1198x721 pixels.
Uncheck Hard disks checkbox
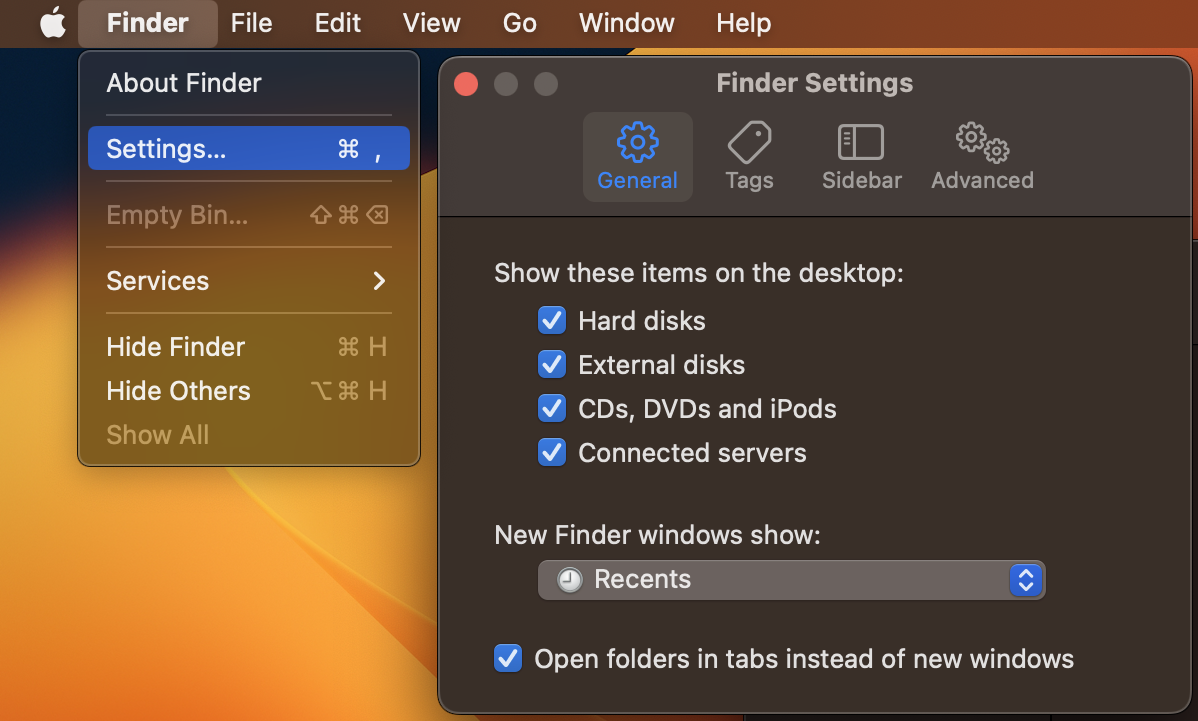[552, 321]
